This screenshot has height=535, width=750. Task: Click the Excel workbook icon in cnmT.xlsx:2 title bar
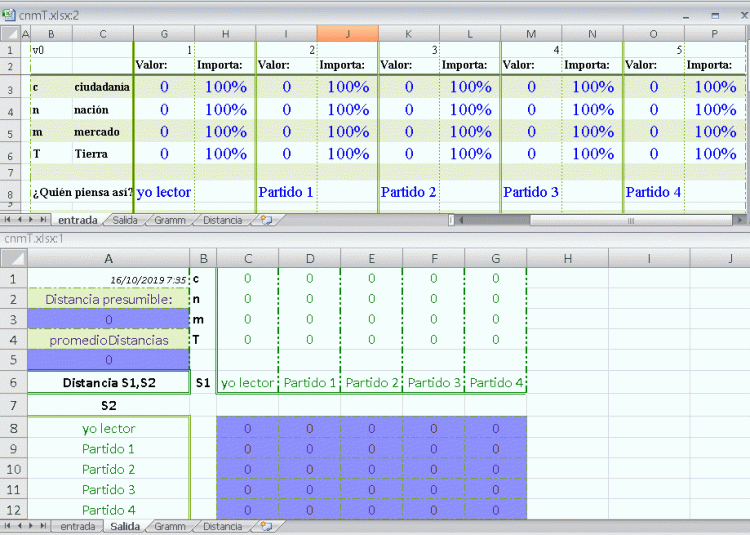pos(9,16)
